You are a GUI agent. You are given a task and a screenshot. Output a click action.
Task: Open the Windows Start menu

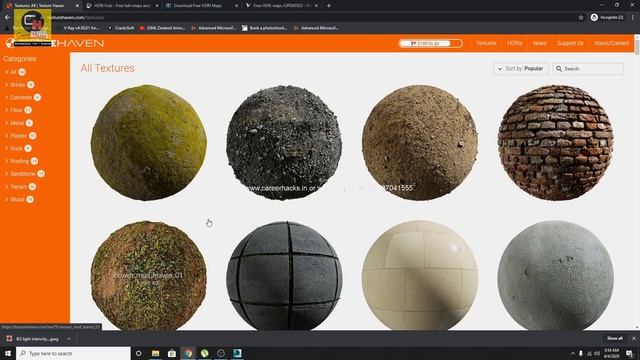[x=8, y=353]
